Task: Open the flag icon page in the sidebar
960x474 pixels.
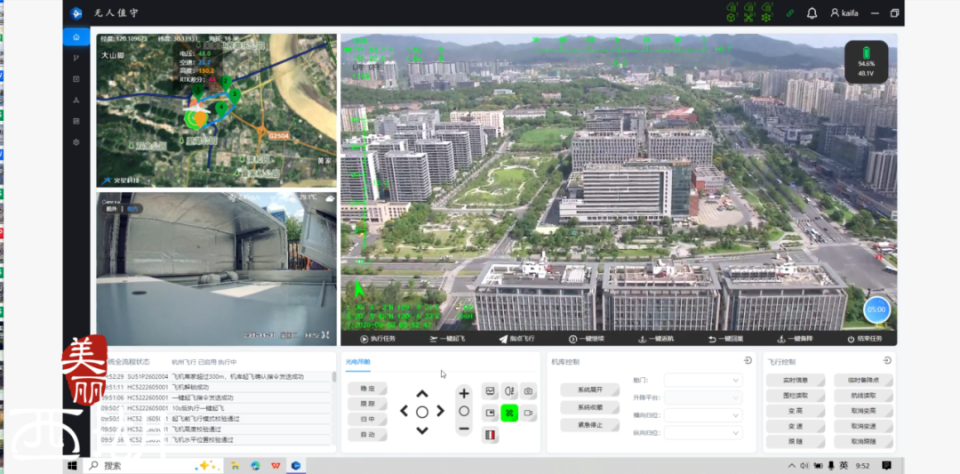Action: (x=76, y=58)
